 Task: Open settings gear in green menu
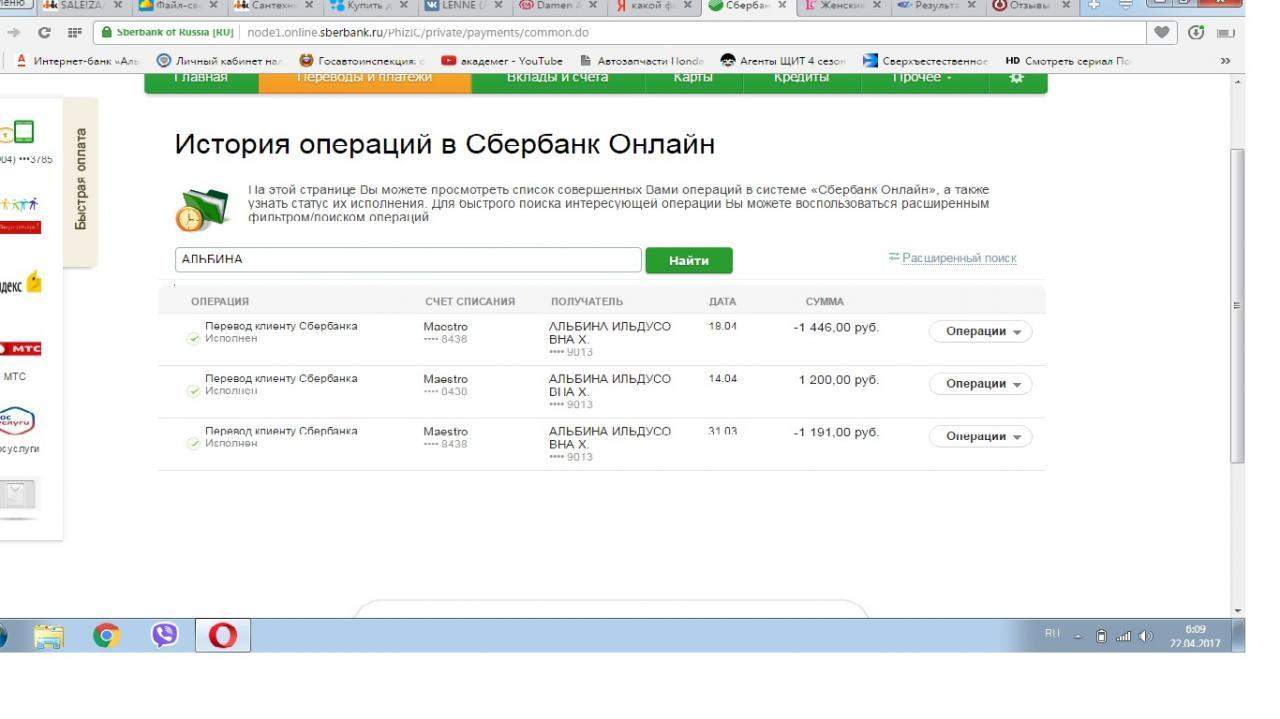pyautogui.click(x=1017, y=78)
